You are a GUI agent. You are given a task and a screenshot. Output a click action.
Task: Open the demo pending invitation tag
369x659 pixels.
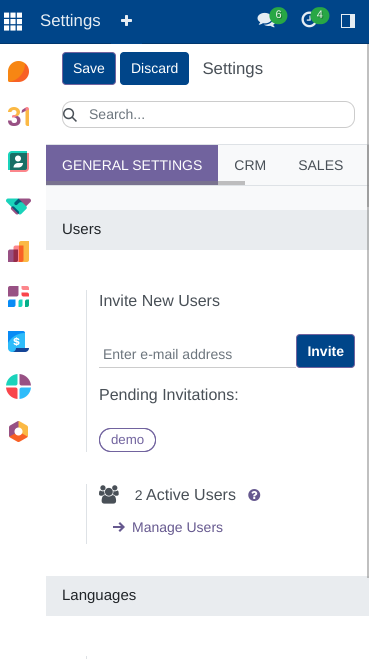tap(127, 440)
